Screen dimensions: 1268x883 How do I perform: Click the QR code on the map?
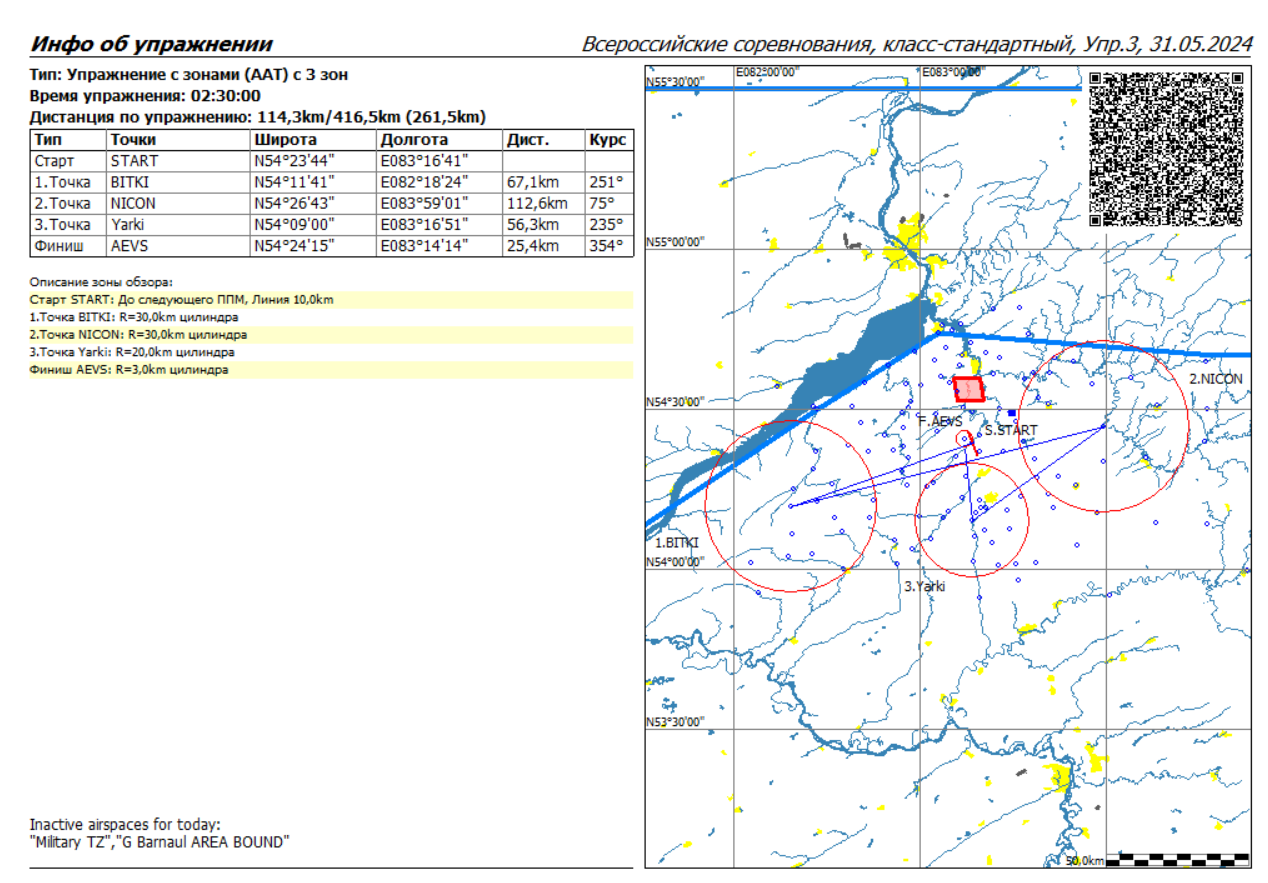(1165, 149)
